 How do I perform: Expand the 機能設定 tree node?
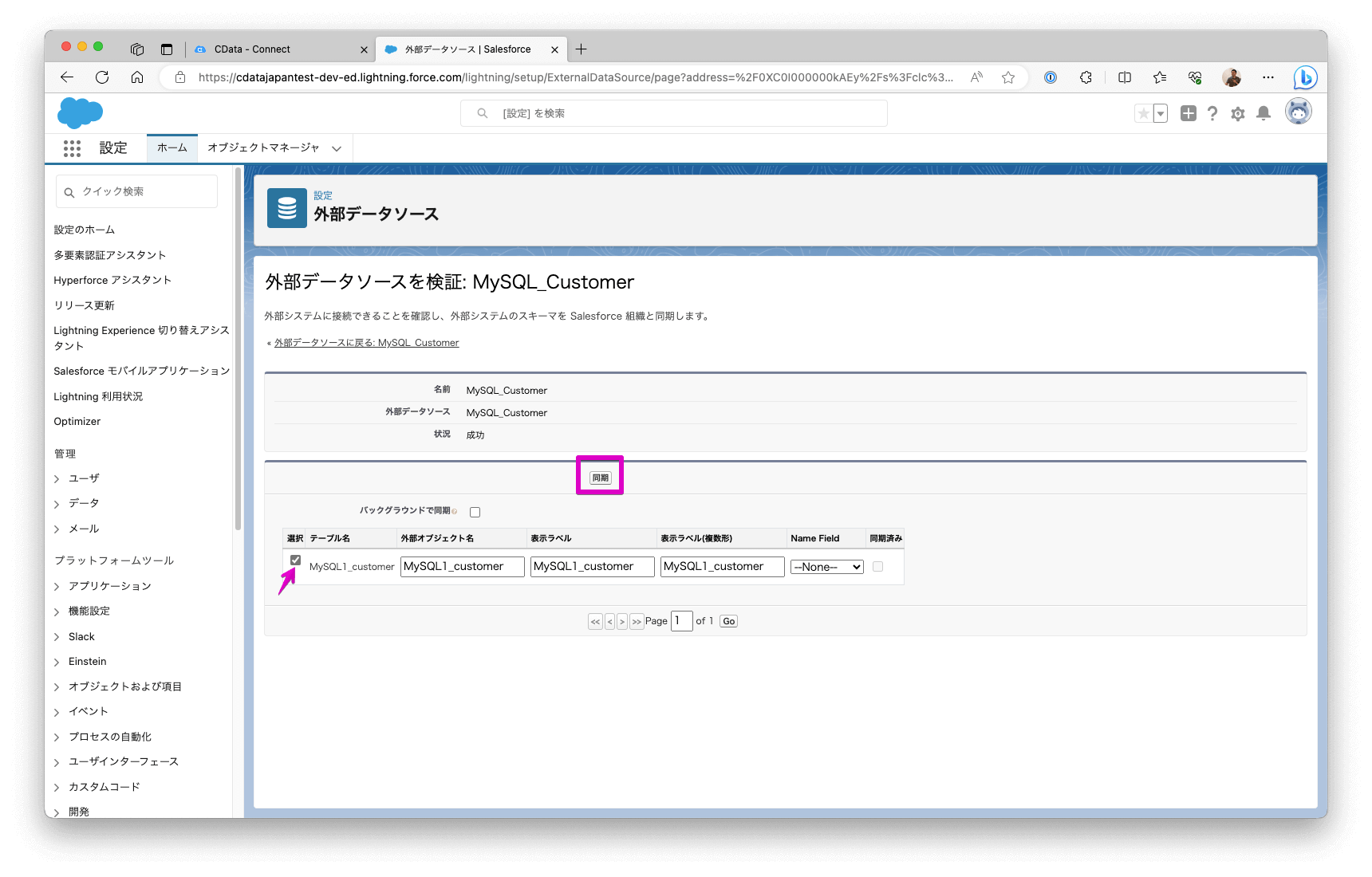click(x=57, y=612)
